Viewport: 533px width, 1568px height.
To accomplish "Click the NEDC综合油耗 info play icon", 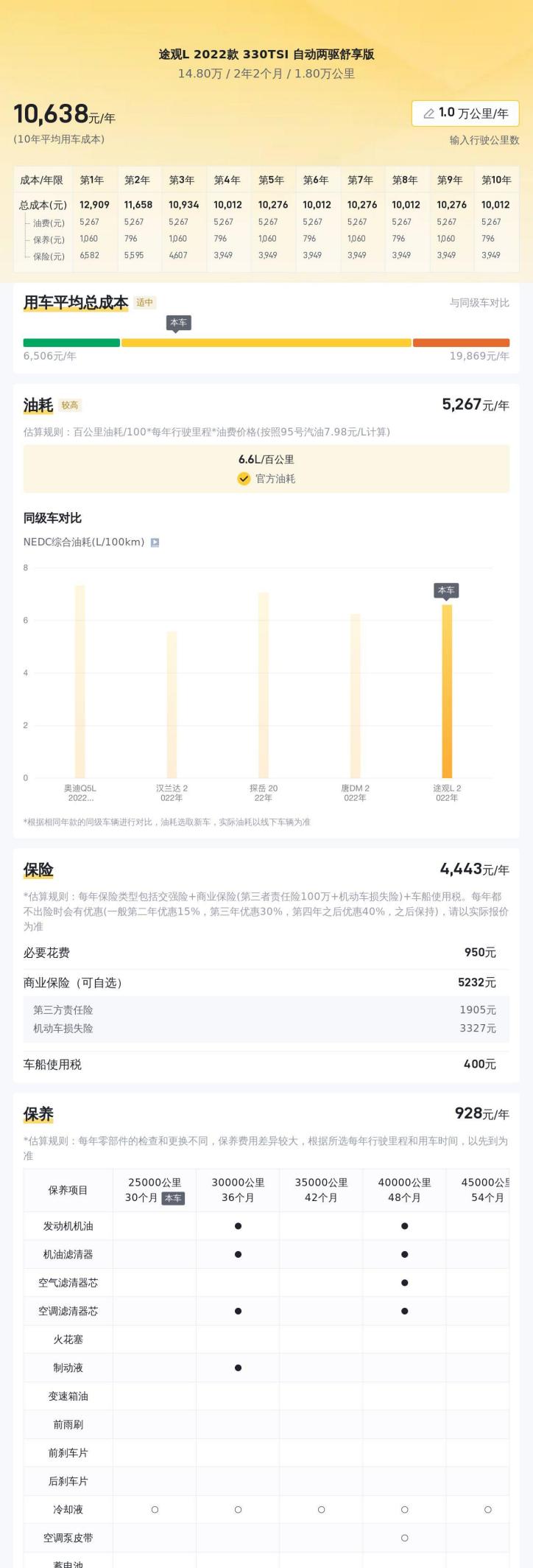I will click(x=155, y=542).
